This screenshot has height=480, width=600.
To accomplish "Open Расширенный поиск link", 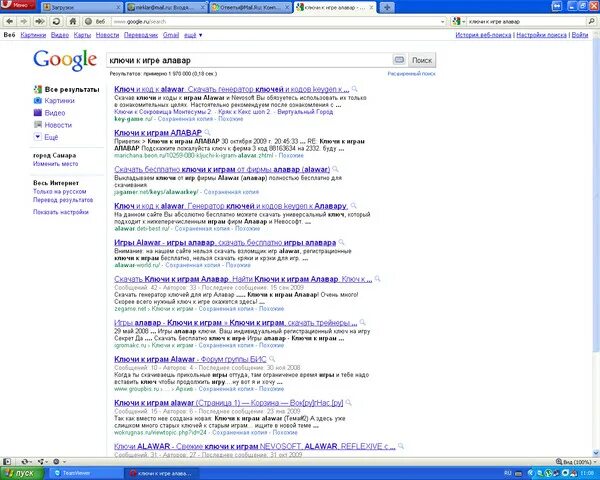I will click(411, 73).
